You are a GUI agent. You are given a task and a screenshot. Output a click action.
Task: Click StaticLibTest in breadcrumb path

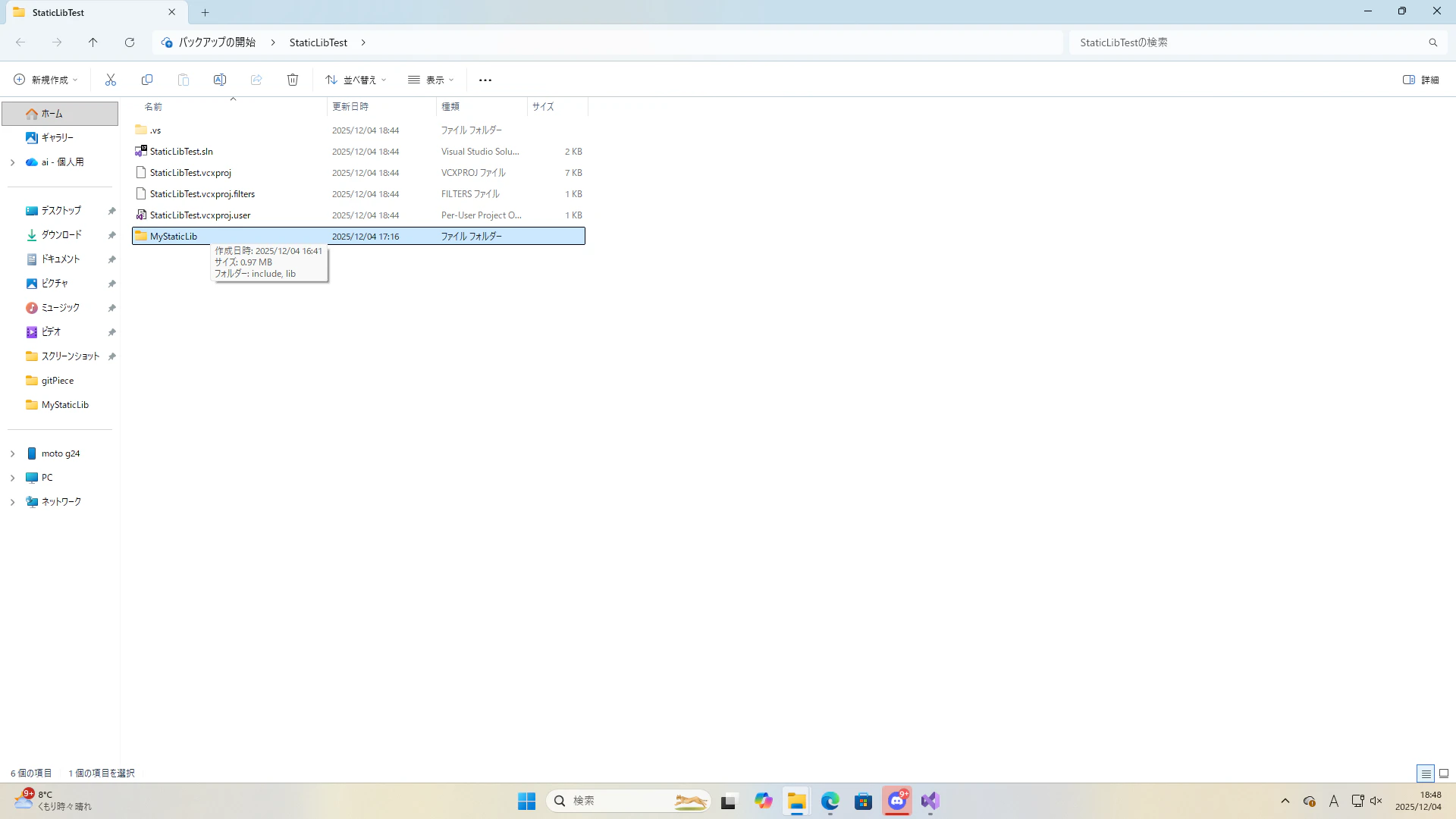pyautogui.click(x=318, y=42)
